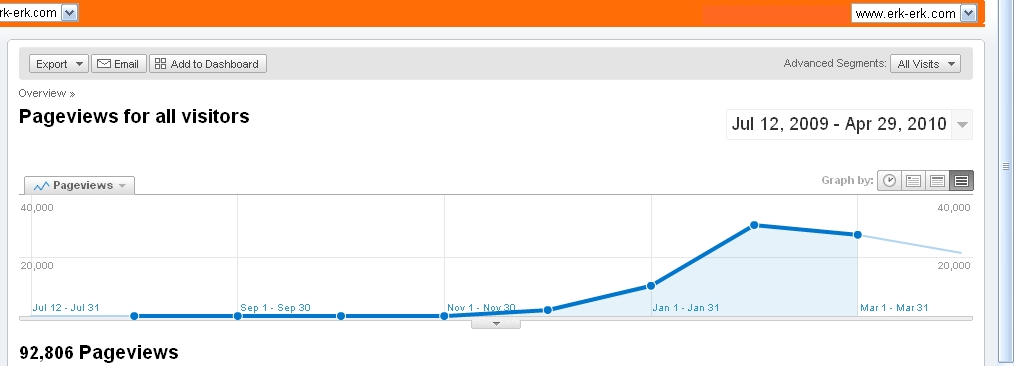1014x366 pixels.
Task: Graph by week using the top-bar calendar icon
Action: 937,180
